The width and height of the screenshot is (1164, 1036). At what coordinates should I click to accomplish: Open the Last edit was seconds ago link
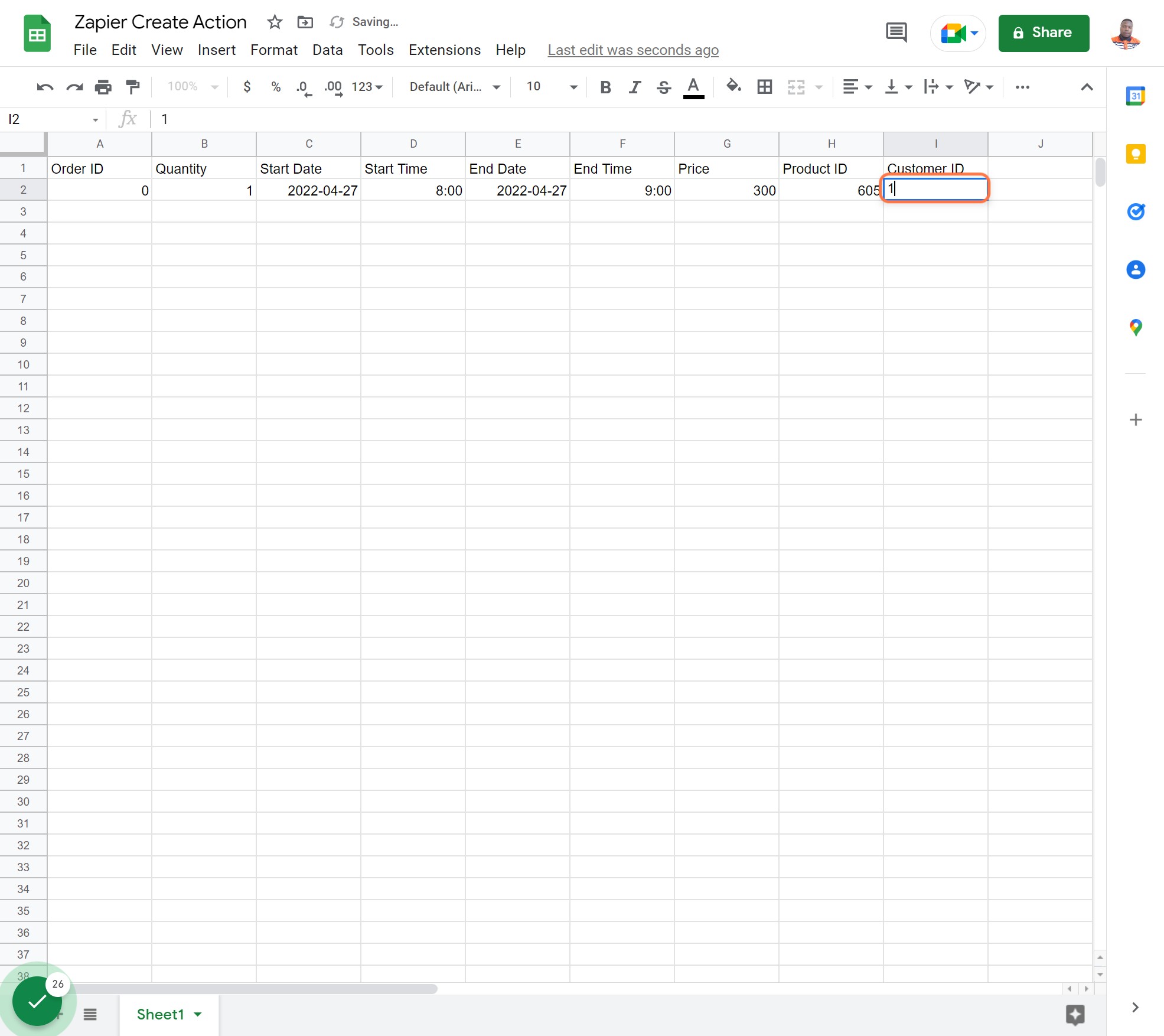point(633,50)
